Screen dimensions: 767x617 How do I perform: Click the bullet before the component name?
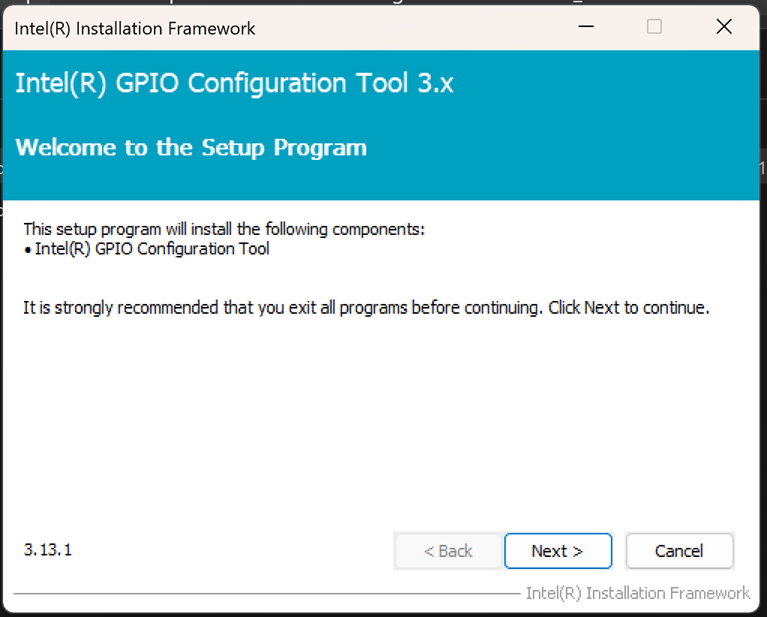(x=27, y=250)
